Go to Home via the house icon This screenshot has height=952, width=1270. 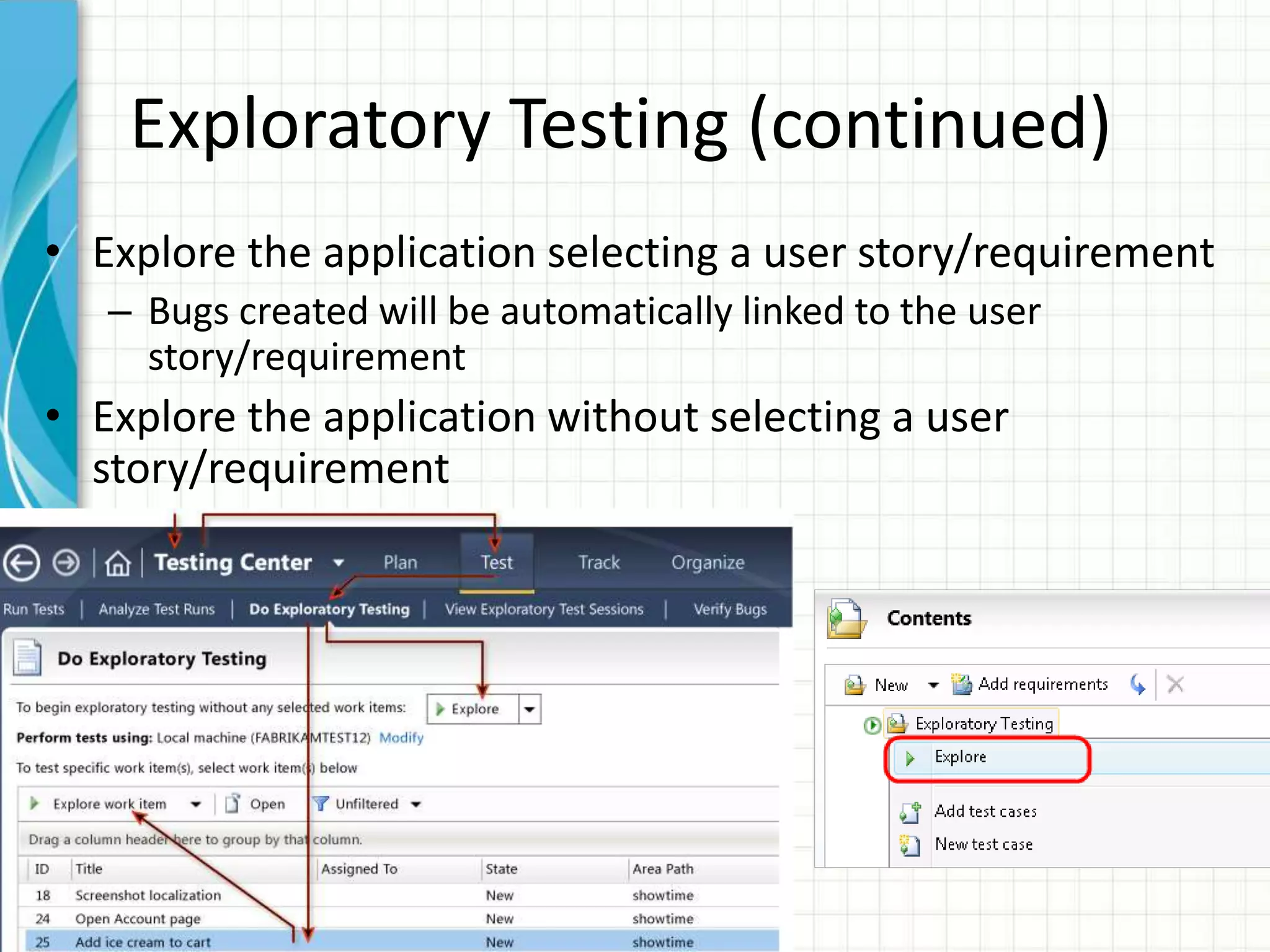(x=118, y=563)
